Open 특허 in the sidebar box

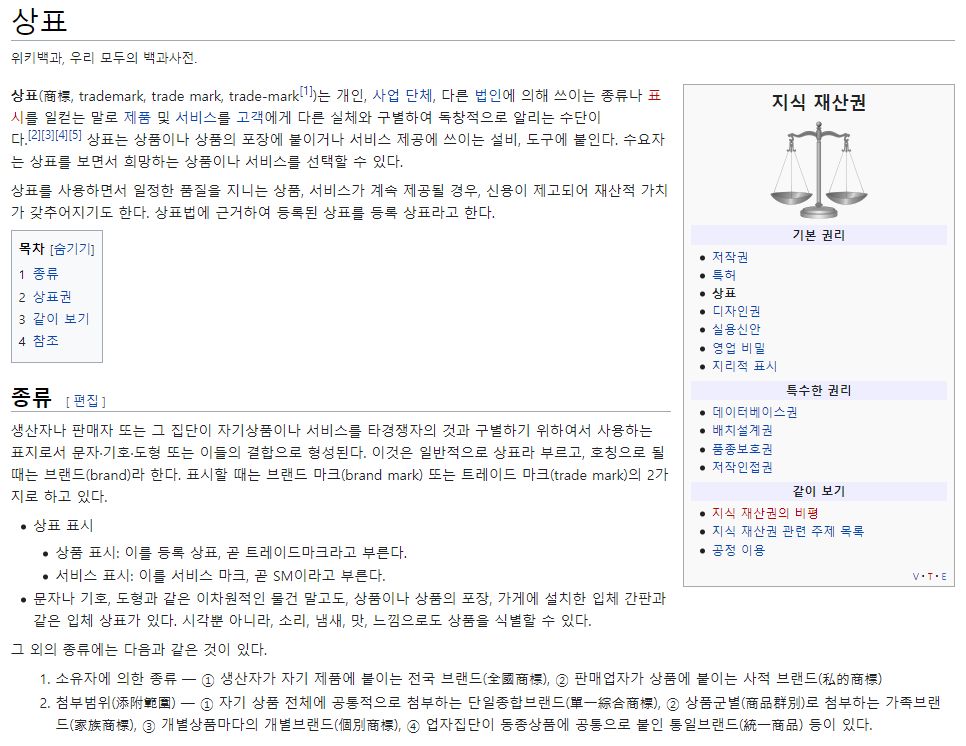pos(724,275)
